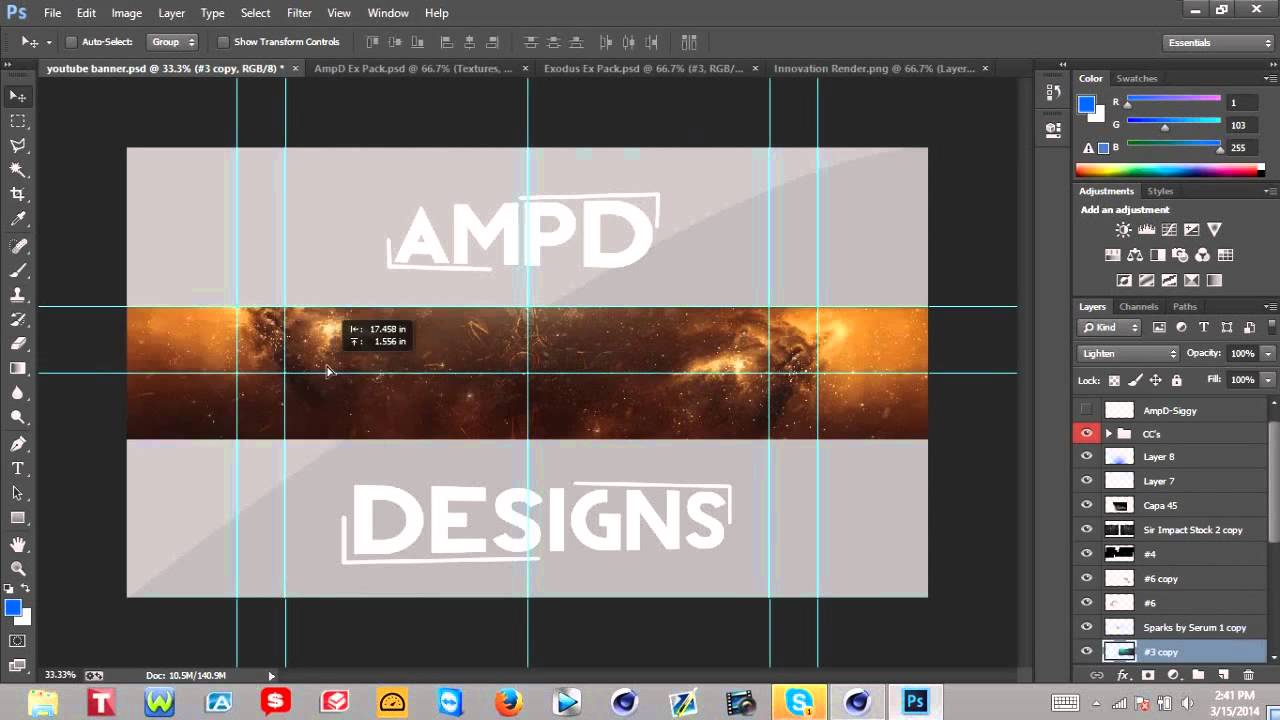Lock layer position icon

pos(1155,380)
